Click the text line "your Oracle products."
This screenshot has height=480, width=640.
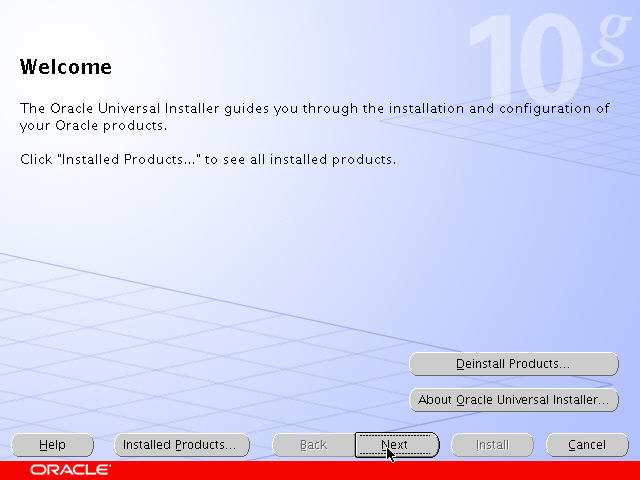click(93, 126)
